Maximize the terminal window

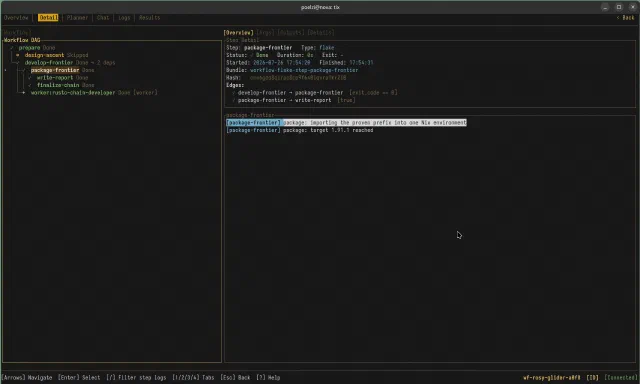(619, 7)
